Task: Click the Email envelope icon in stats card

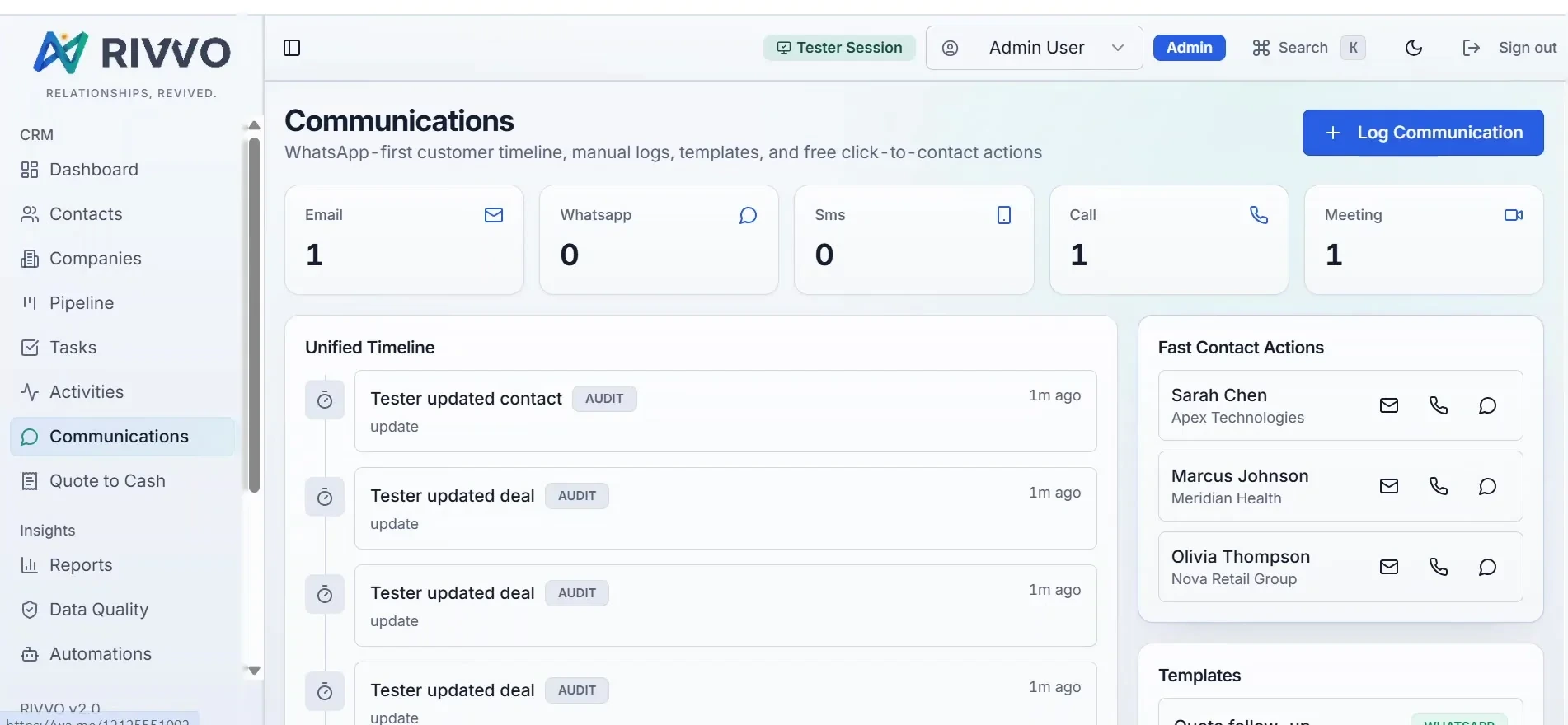Action: pyautogui.click(x=494, y=215)
